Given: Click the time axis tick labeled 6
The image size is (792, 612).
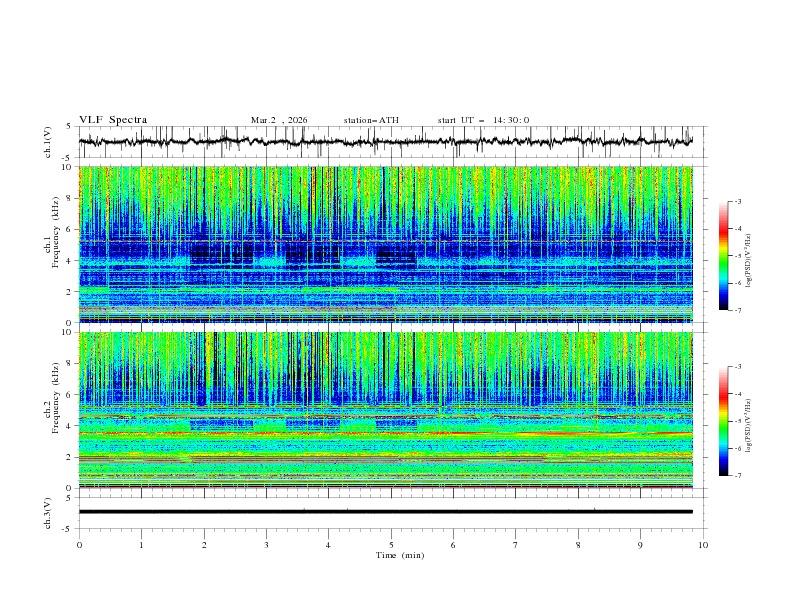Looking at the screenshot, I should click(x=453, y=545).
